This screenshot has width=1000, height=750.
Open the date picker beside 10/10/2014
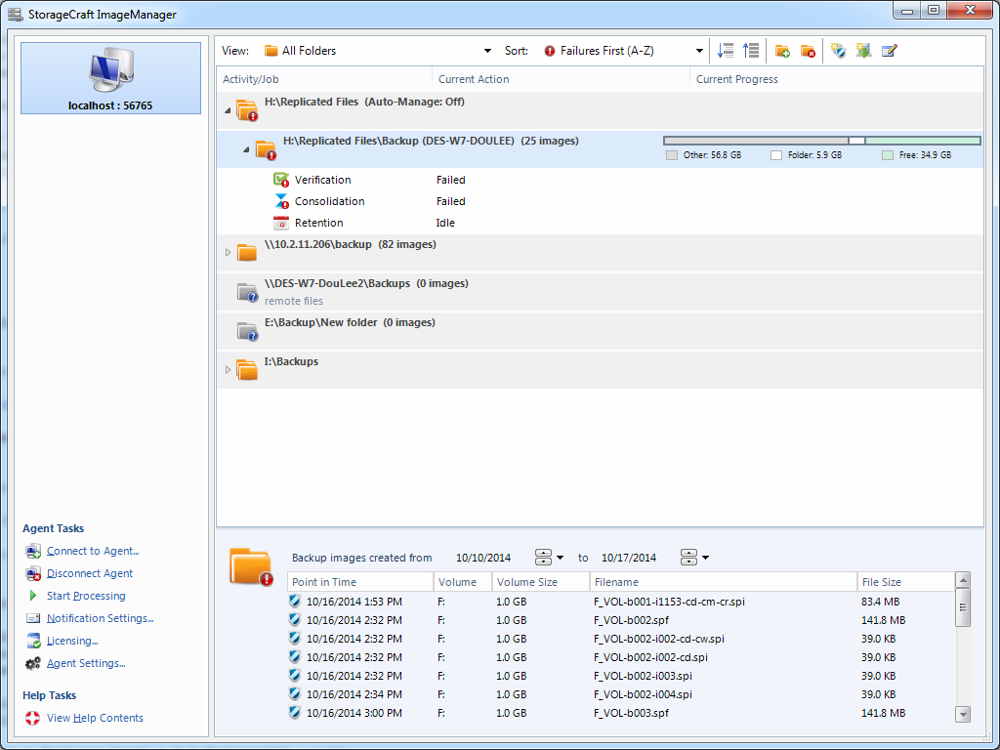(x=549, y=557)
